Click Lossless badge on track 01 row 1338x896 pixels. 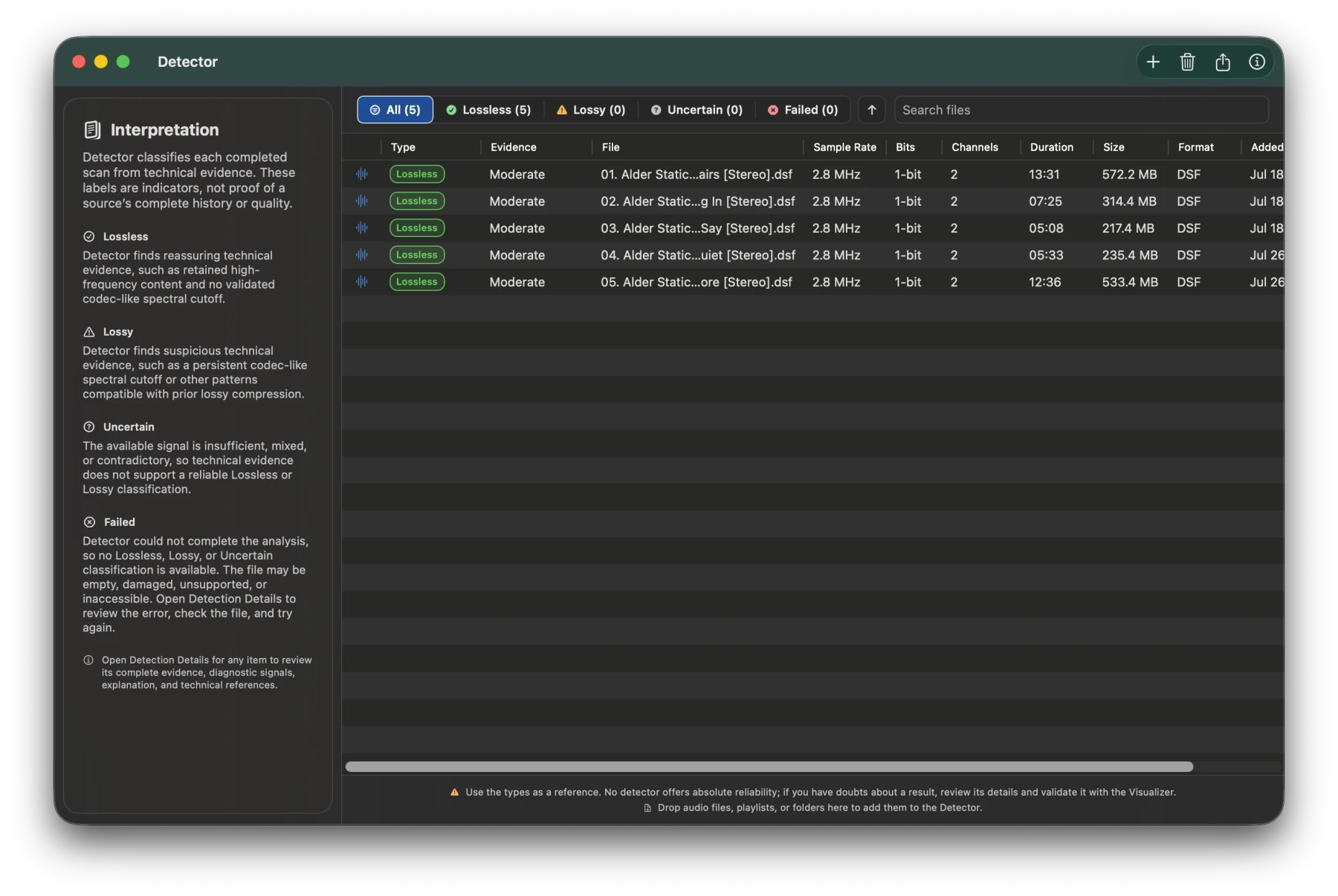417,174
